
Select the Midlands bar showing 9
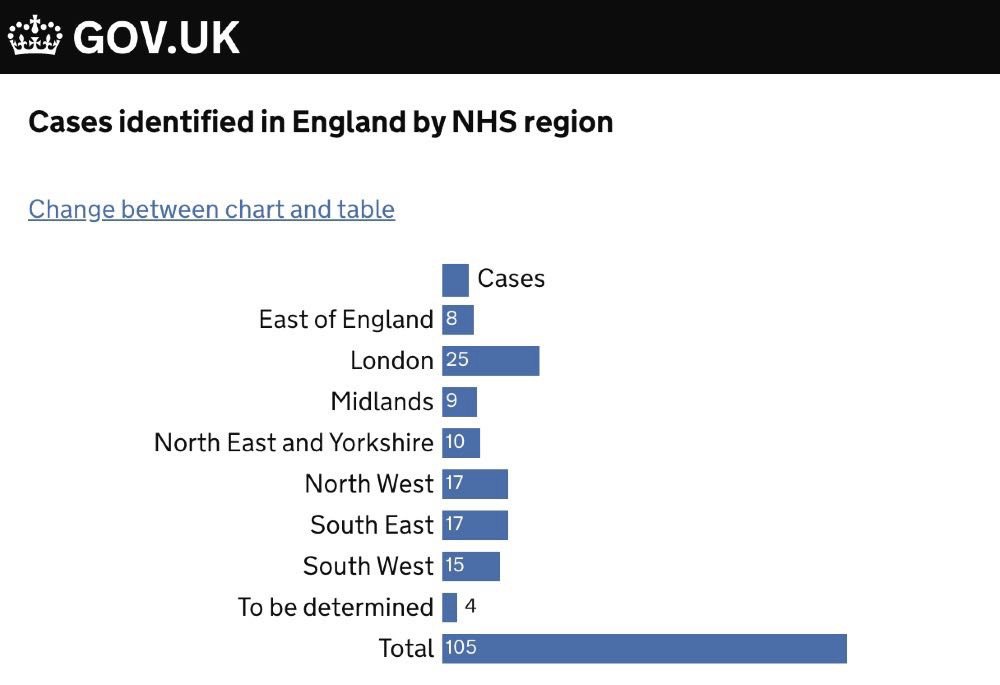pyautogui.click(x=460, y=402)
